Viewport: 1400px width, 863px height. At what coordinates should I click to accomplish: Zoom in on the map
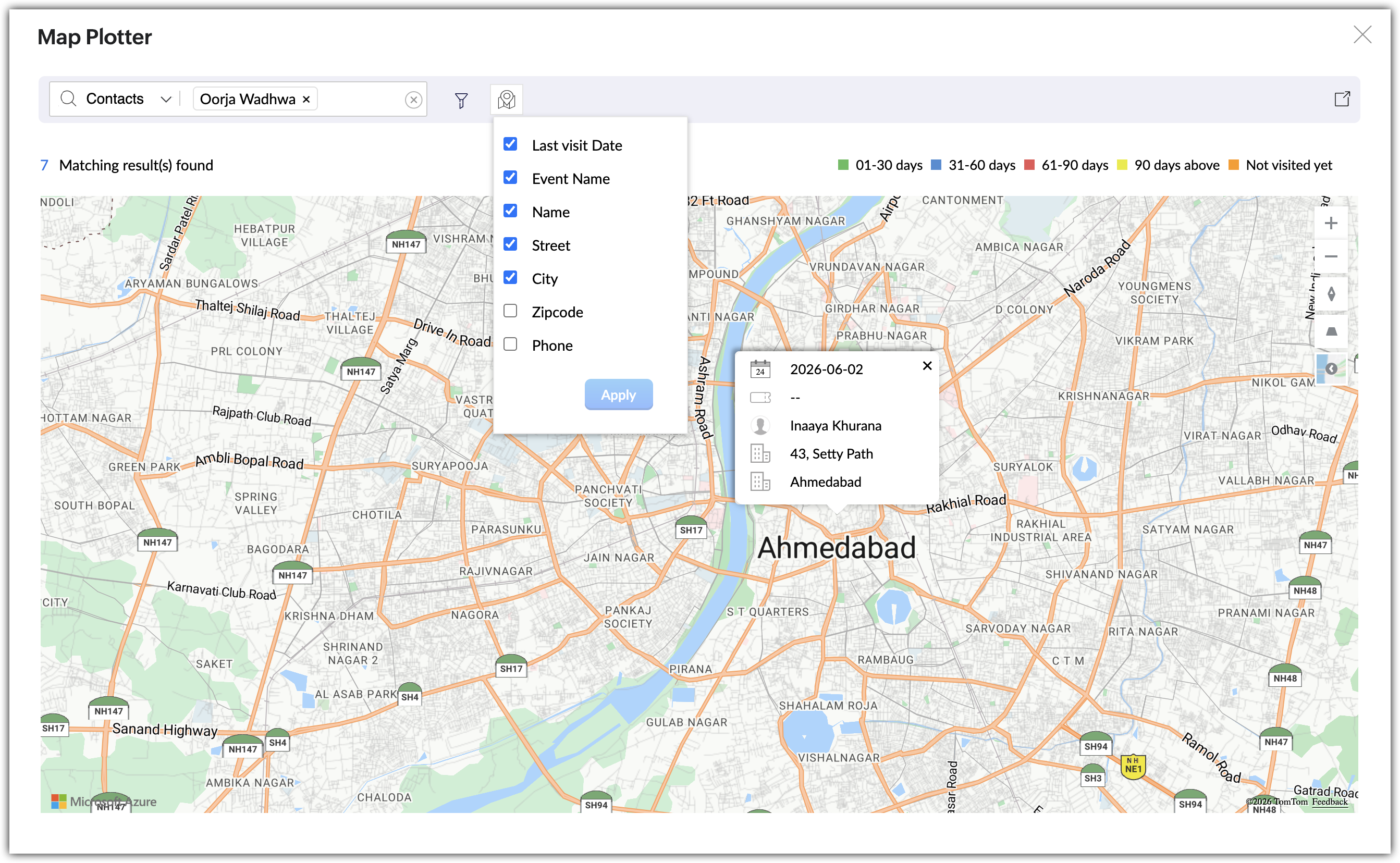click(x=1330, y=223)
